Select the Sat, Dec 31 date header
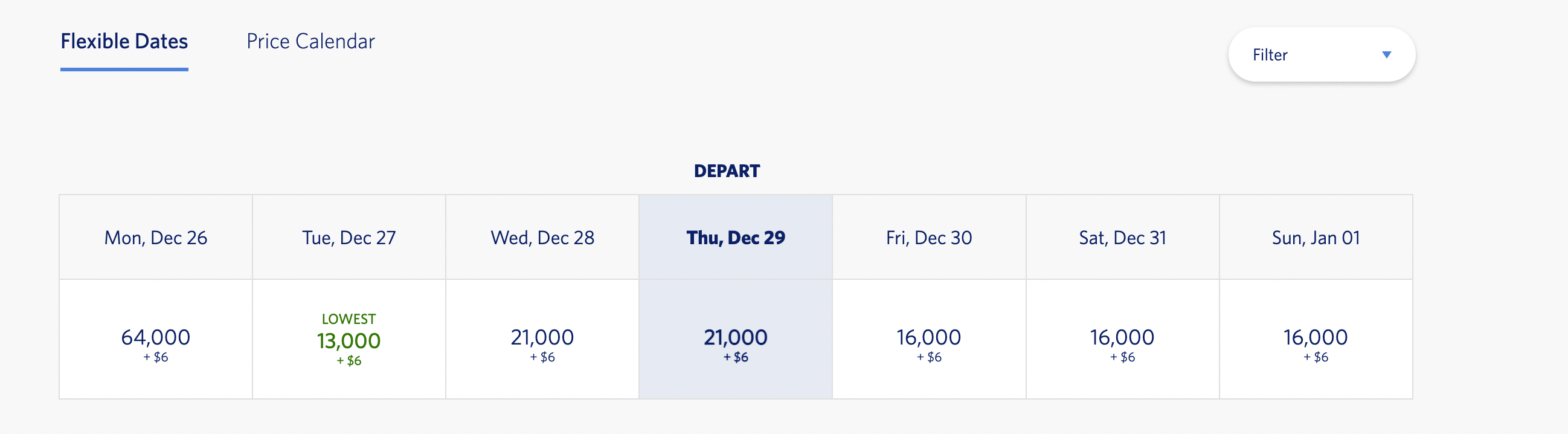 coord(1122,238)
